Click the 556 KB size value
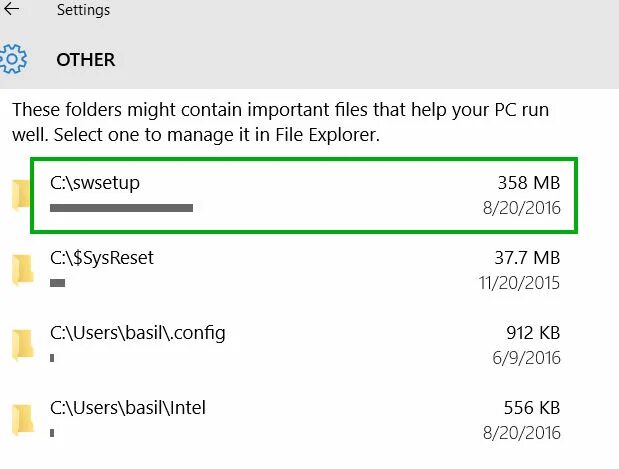The height and width of the screenshot is (469, 619). point(533,408)
